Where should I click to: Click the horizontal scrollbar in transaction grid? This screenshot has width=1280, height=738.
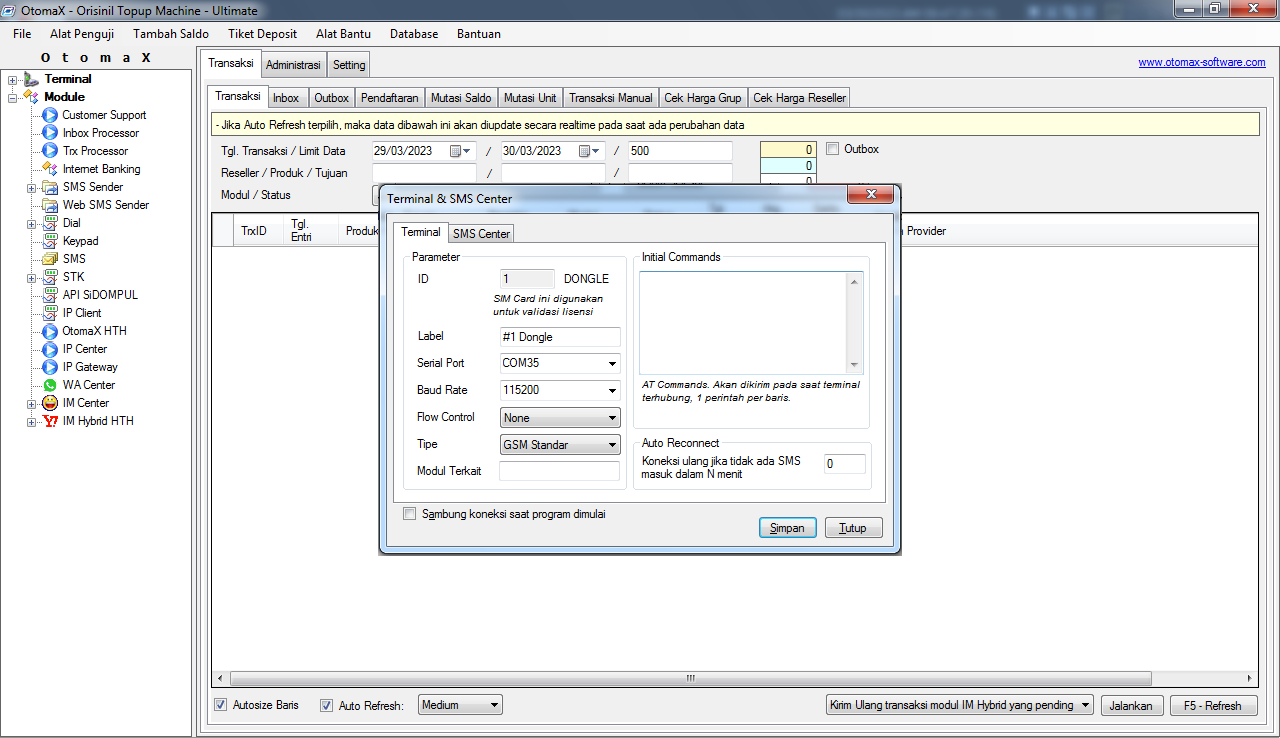[690, 678]
